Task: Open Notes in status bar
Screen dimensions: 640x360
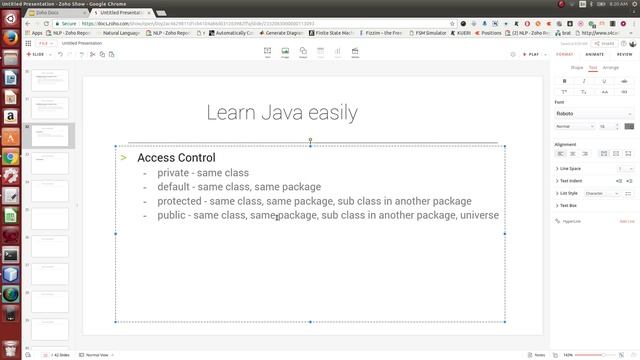Action: pyautogui.click(x=536, y=355)
